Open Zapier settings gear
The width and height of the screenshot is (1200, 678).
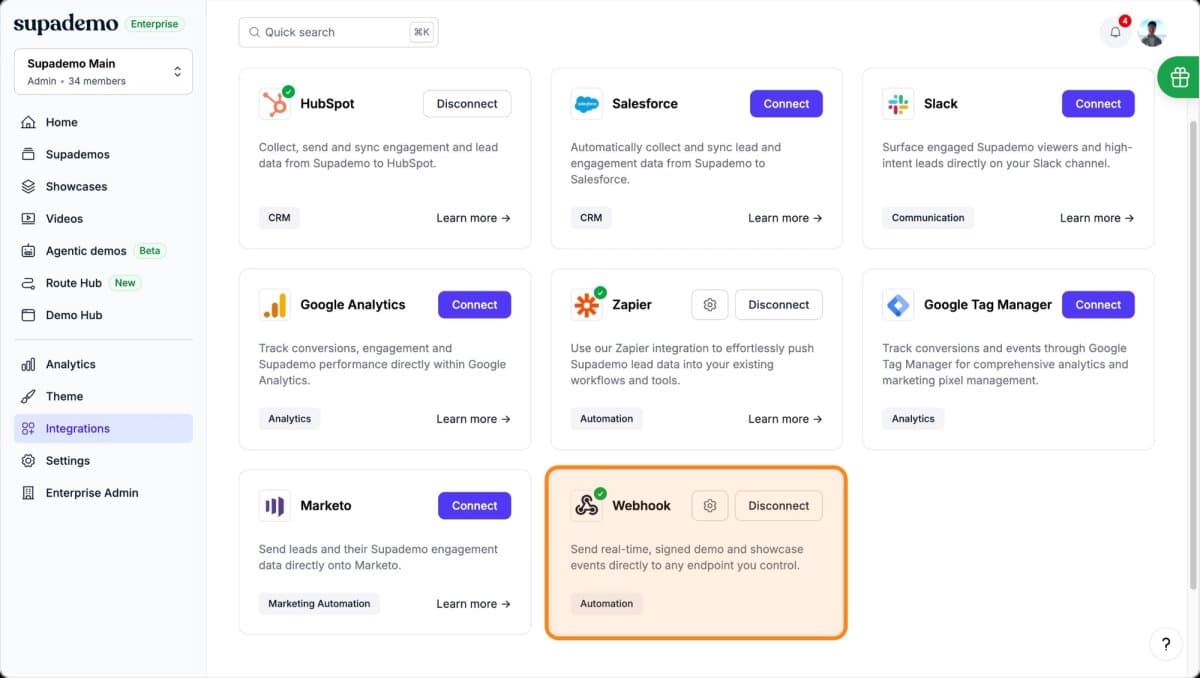click(710, 305)
